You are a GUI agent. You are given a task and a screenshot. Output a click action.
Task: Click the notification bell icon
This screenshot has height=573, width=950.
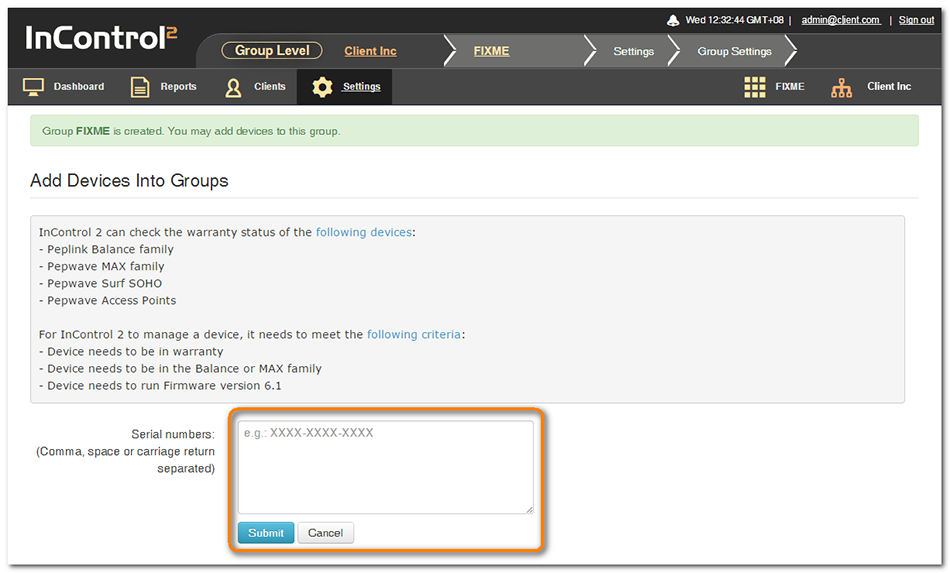[x=673, y=21]
